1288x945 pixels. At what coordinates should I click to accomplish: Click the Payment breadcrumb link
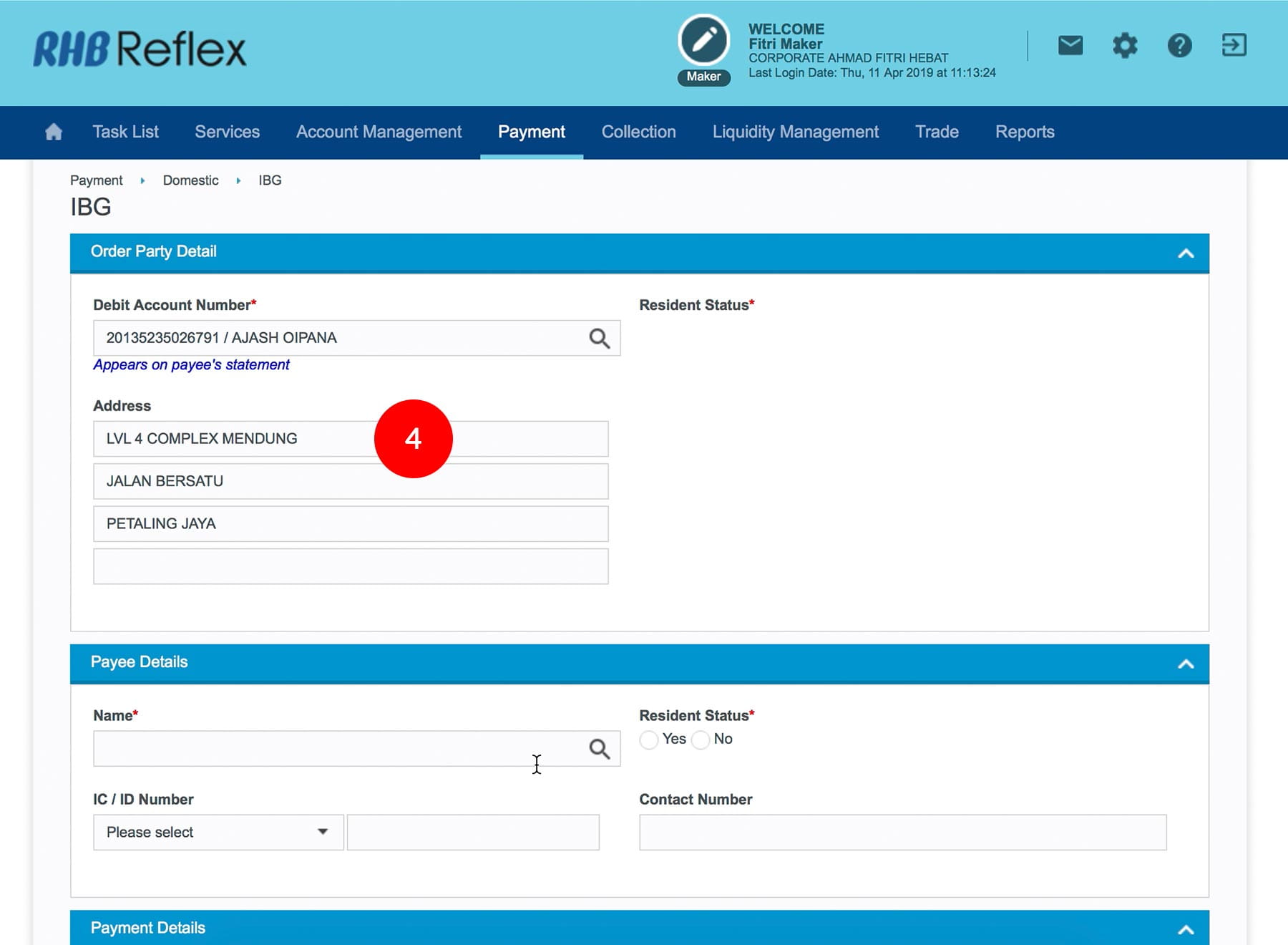(x=97, y=180)
